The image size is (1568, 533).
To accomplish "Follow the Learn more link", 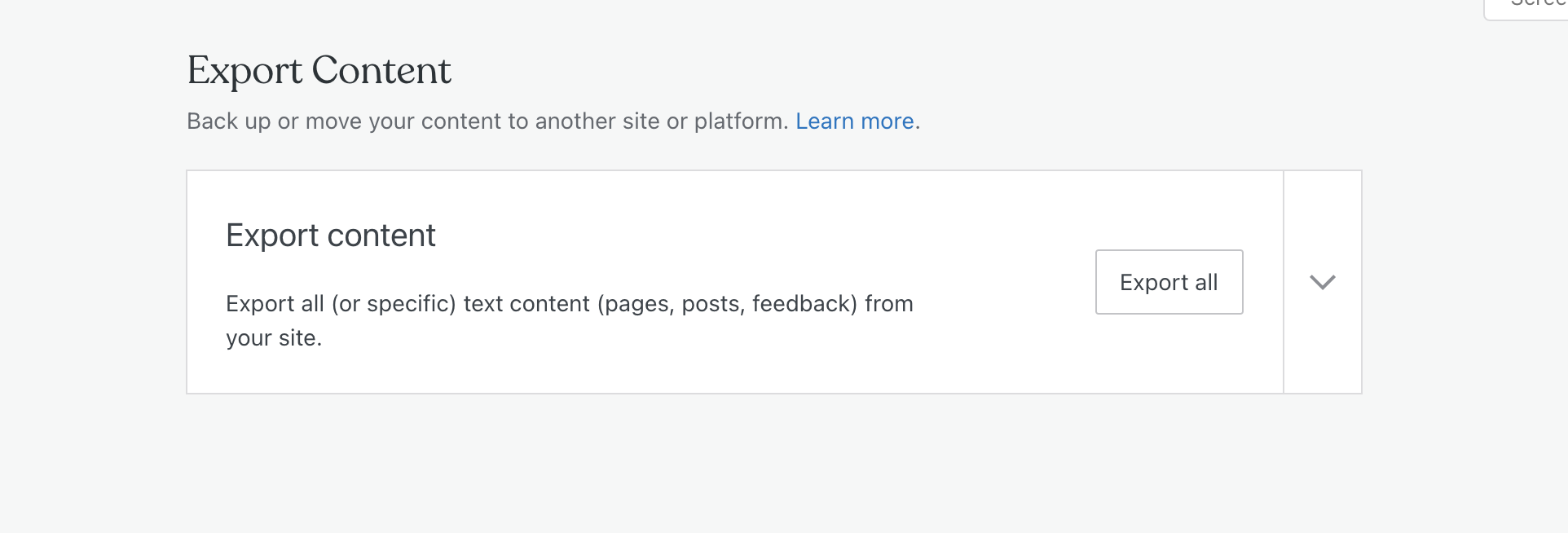I will (854, 121).
